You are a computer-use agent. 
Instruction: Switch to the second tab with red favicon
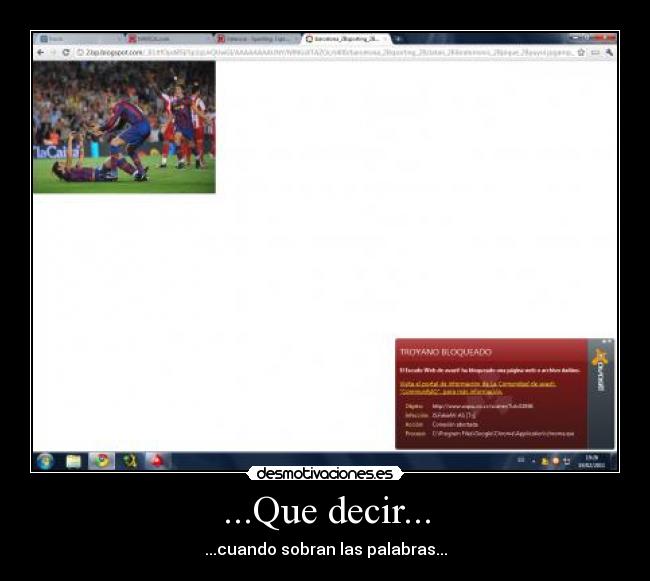click(x=170, y=39)
